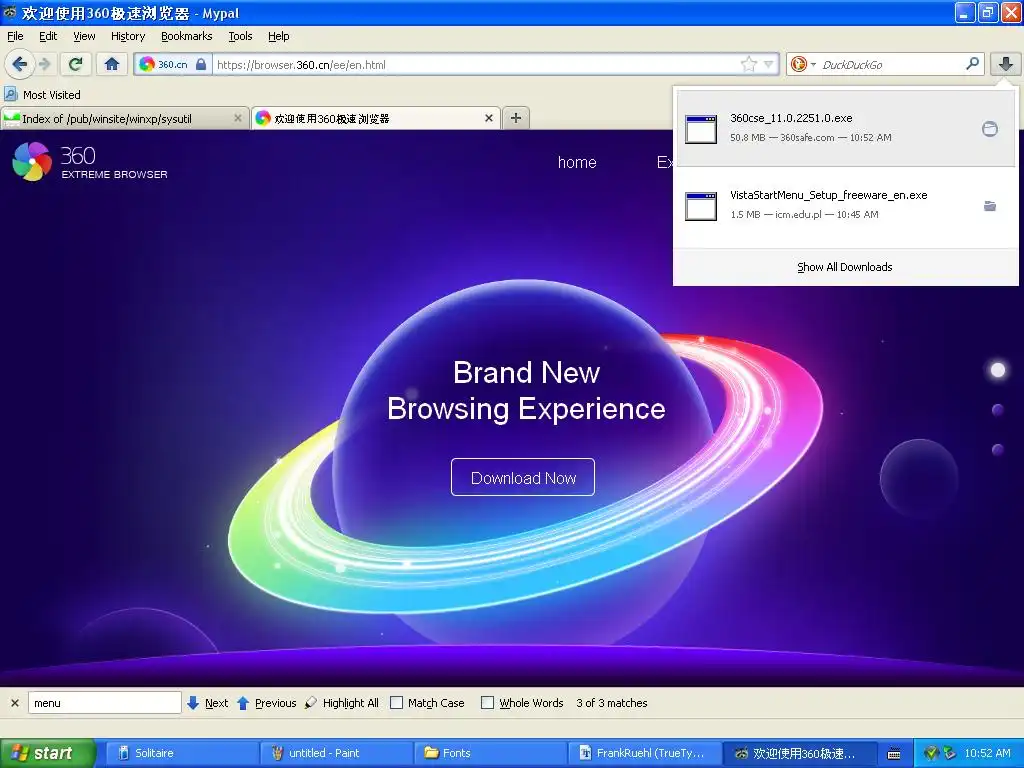Click the home link on page
This screenshot has height=768, width=1024.
pos(577,162)
